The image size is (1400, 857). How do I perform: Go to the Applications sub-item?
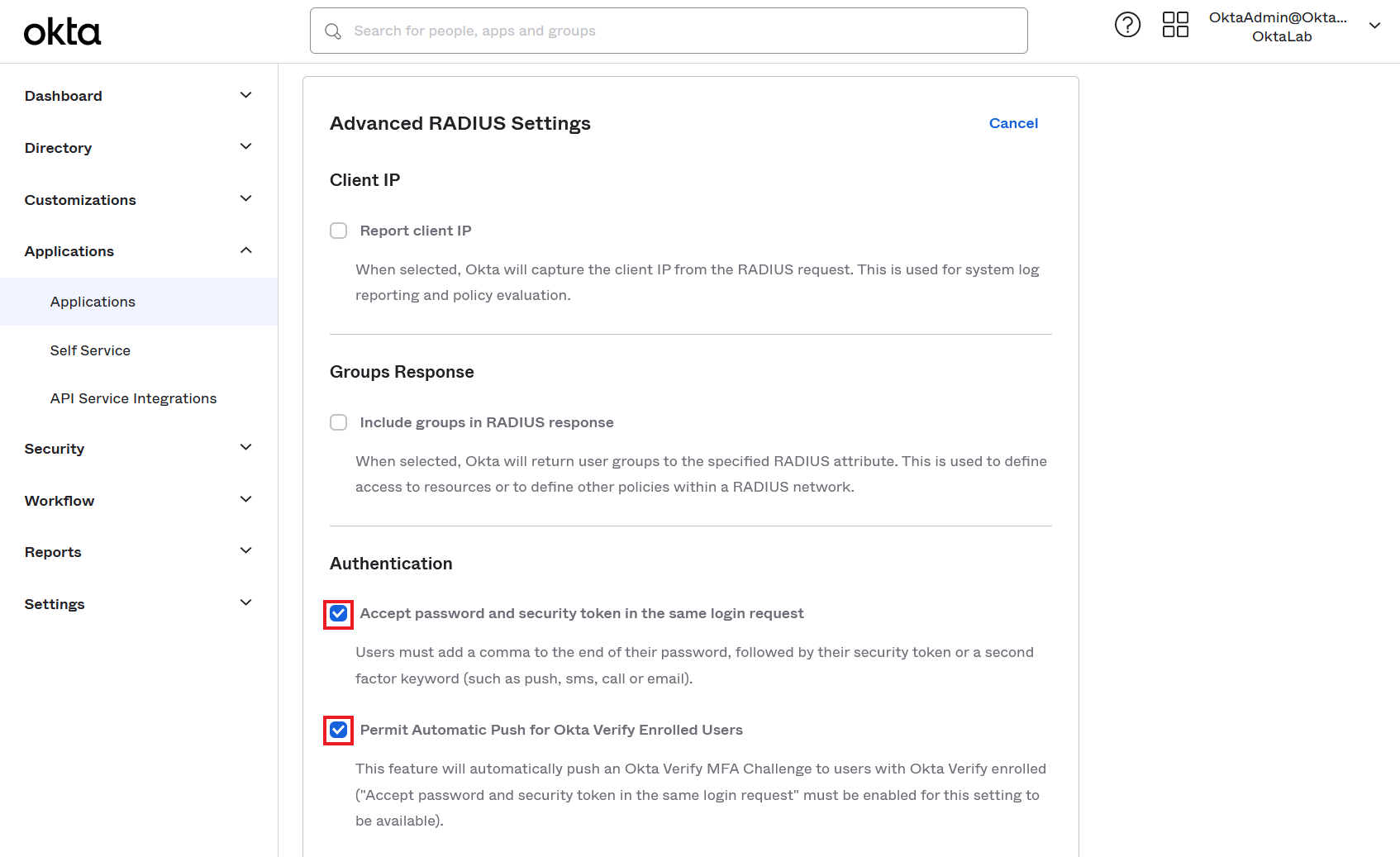(93, 302)
